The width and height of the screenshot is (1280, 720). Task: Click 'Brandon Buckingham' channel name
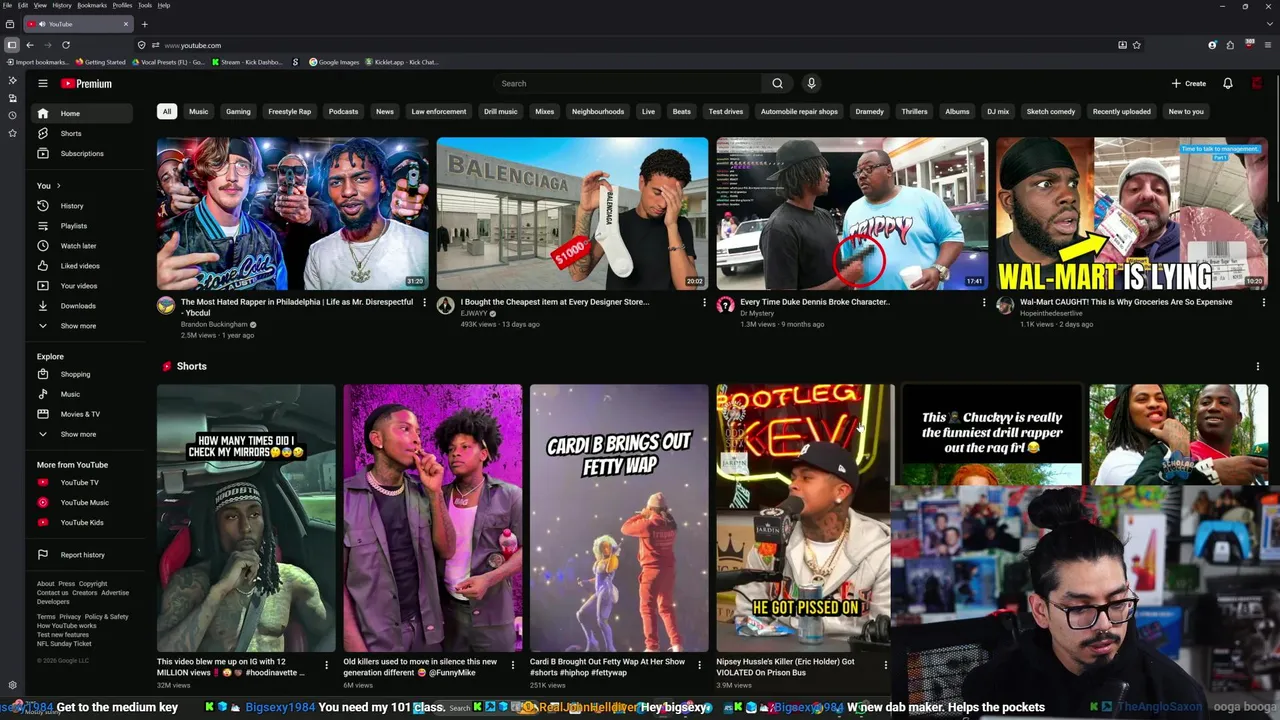214,324
